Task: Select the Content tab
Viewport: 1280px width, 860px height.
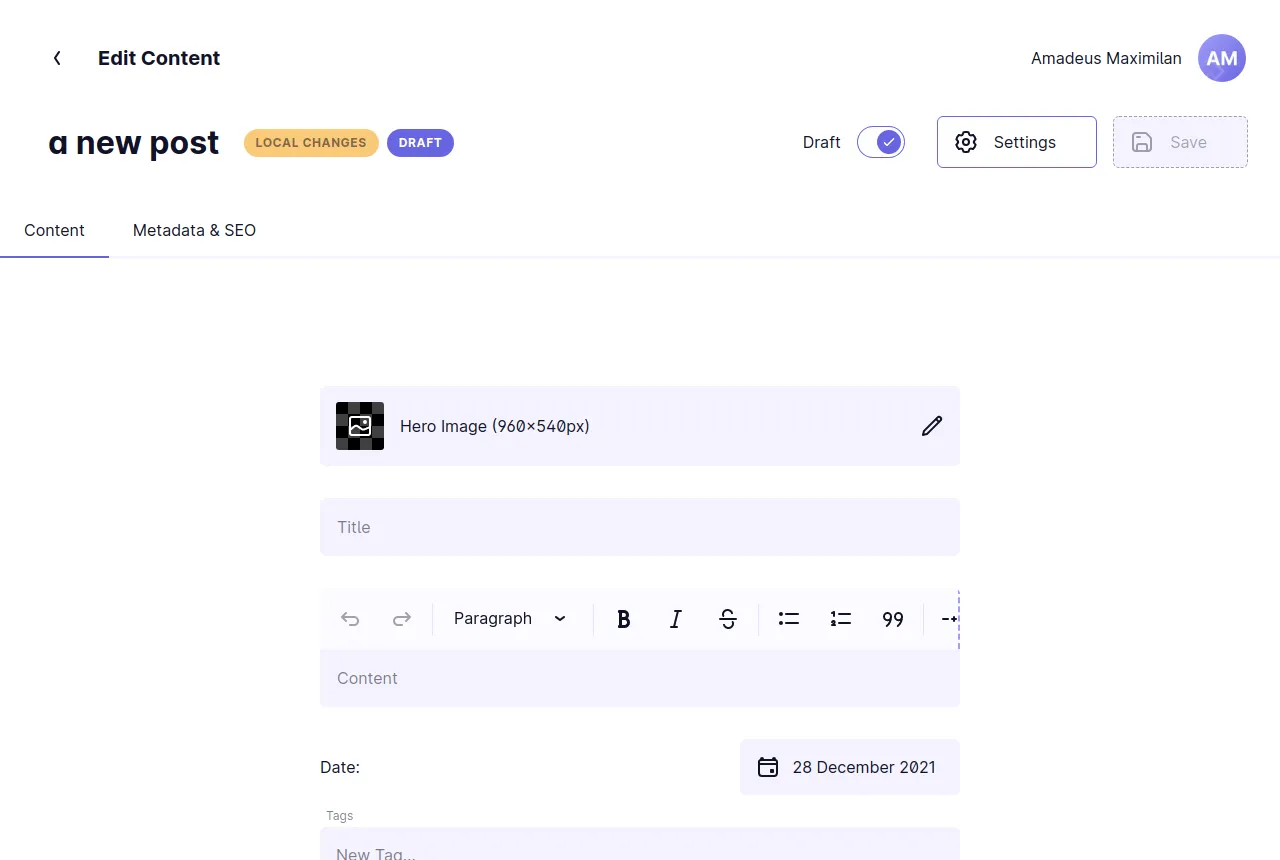Action: point(54,230)
